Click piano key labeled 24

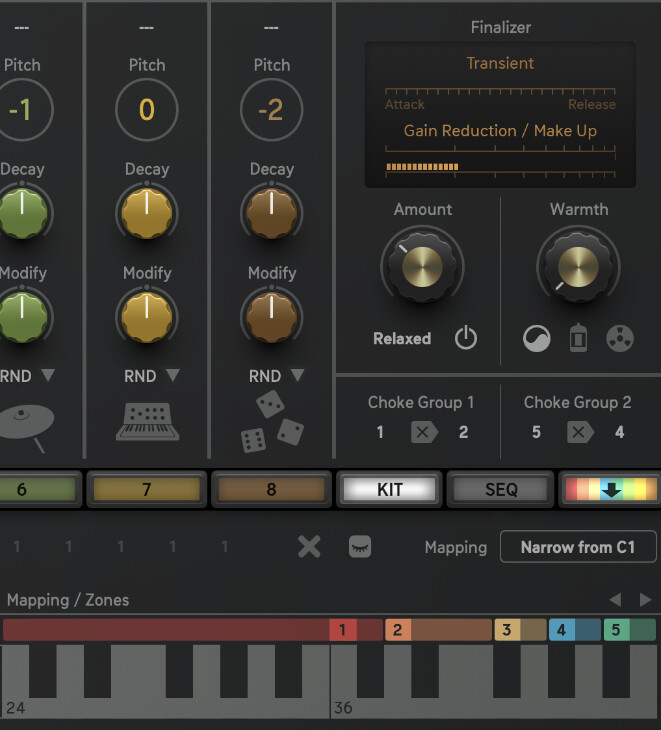pos(15,707)
